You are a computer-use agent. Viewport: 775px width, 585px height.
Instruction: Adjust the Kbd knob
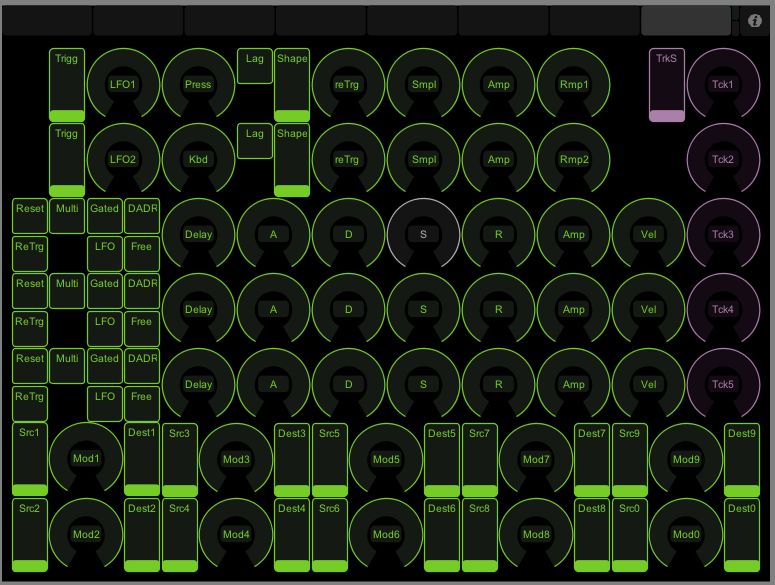(x=198, y=160)
